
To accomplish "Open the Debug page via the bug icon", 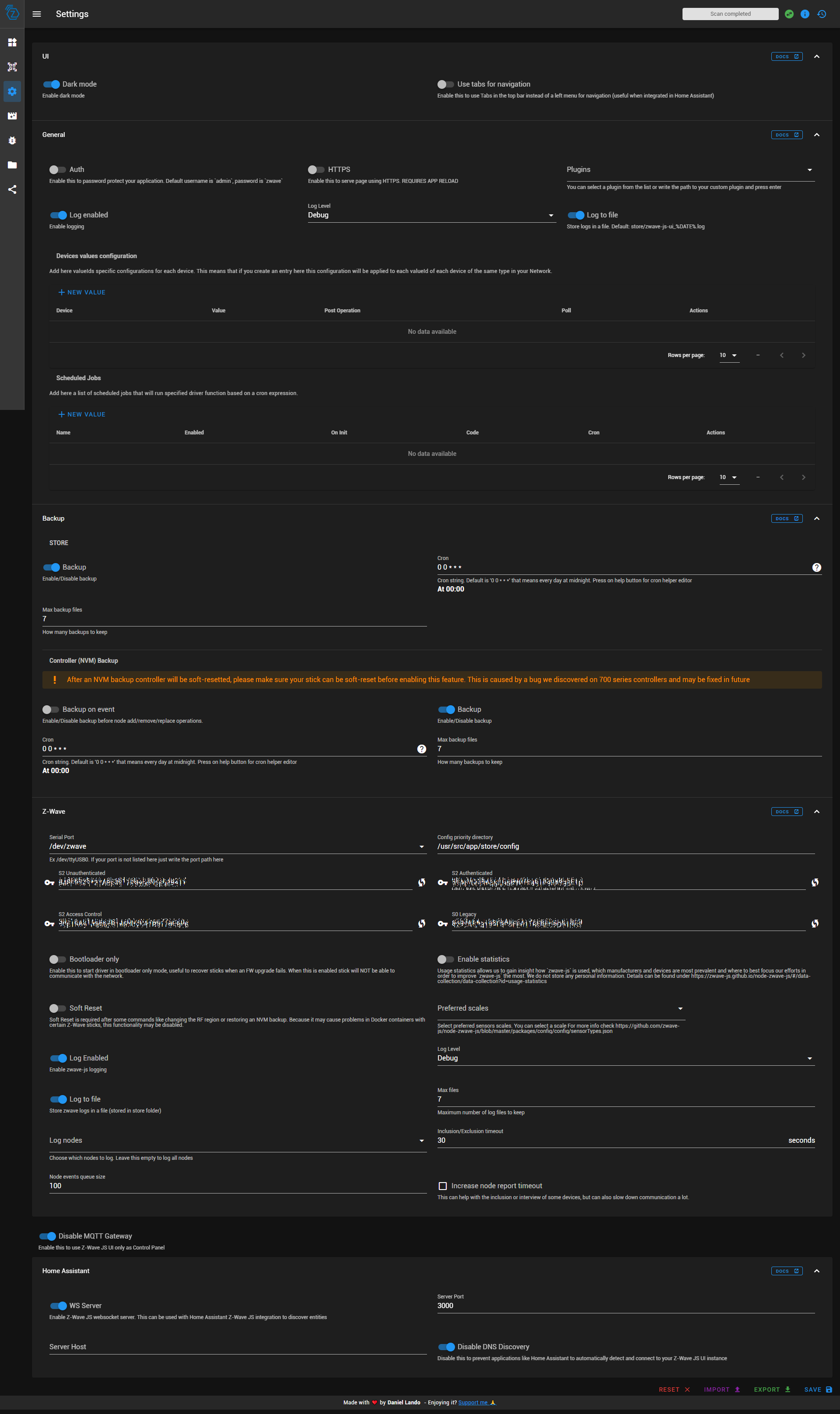I will (12, 140).
